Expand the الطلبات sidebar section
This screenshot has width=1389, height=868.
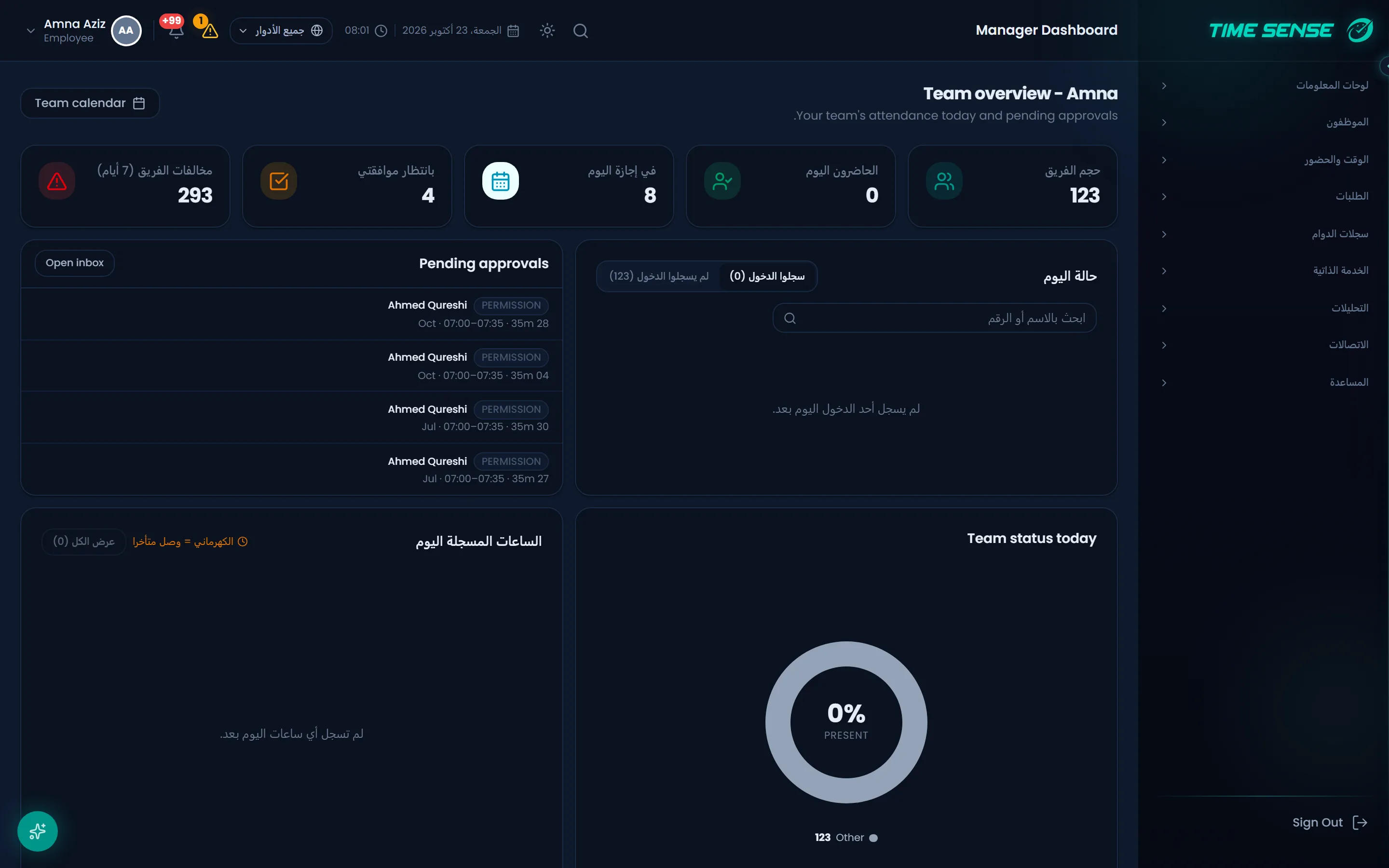(1266, 196)
